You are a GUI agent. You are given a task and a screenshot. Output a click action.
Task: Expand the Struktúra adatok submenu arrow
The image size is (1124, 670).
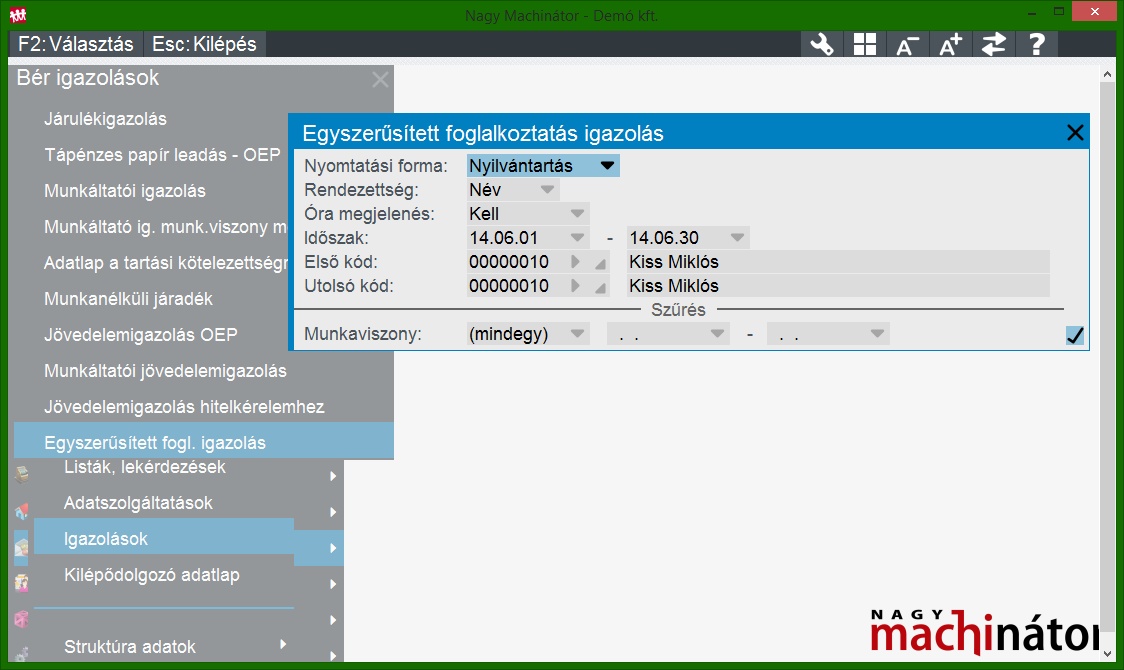[283, 644]
